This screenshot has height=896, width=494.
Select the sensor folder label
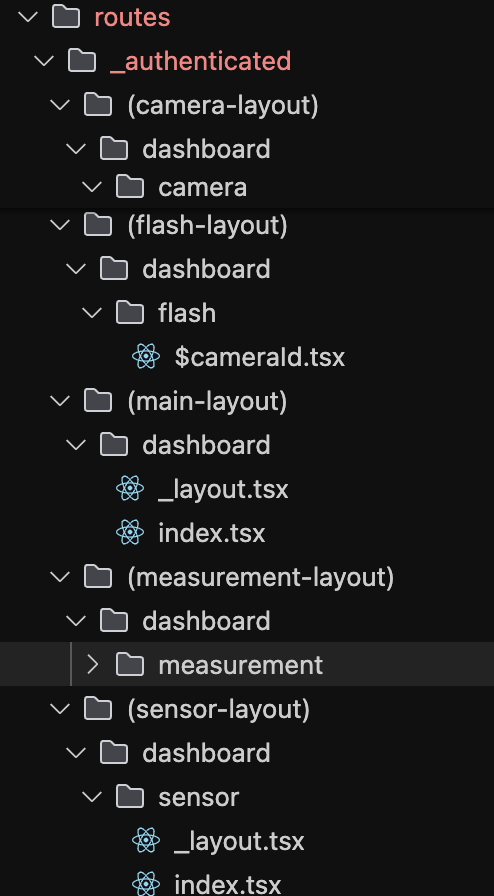[198, 797]
